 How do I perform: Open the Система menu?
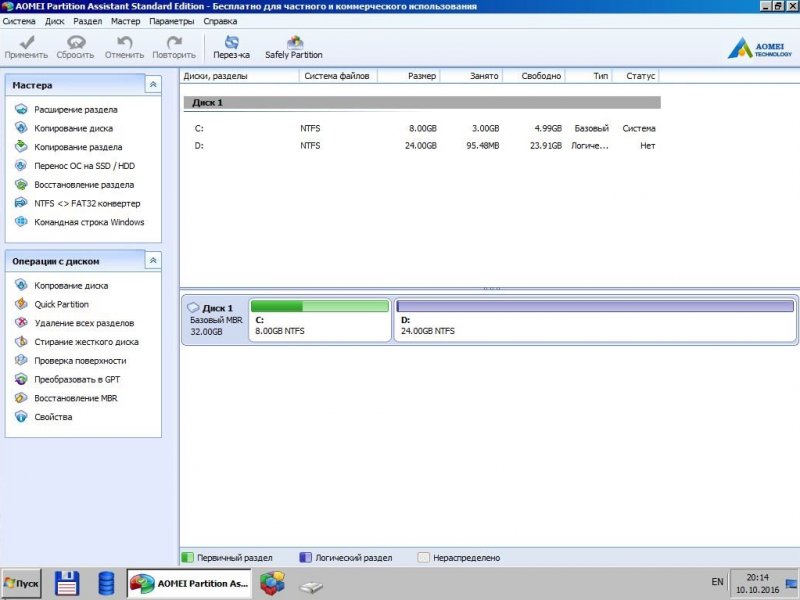[19, 21]
